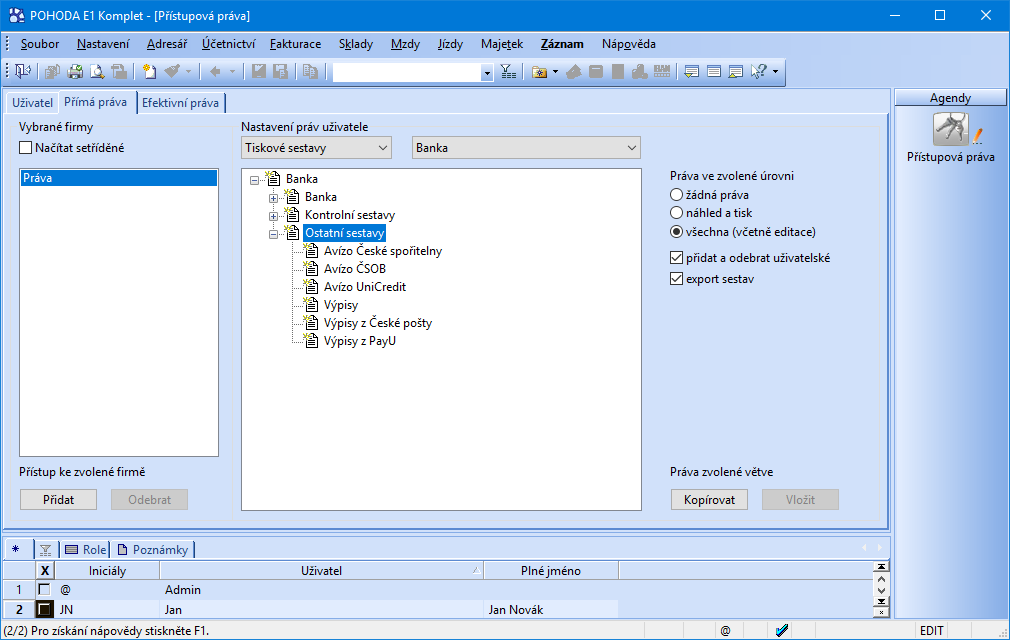The height and width of the screenshot is (640, 1010).
Task: Open the Přístupová práva agenda icon
Action: pos(950,131)
